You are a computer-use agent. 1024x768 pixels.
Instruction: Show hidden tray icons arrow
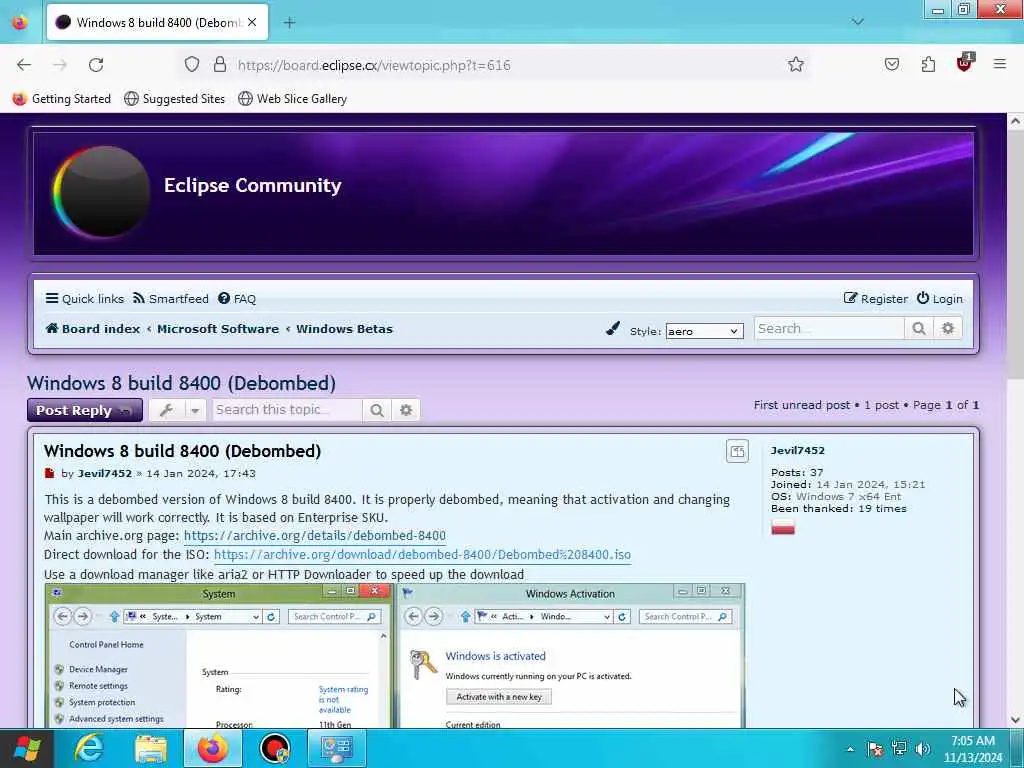pos(850,749)
